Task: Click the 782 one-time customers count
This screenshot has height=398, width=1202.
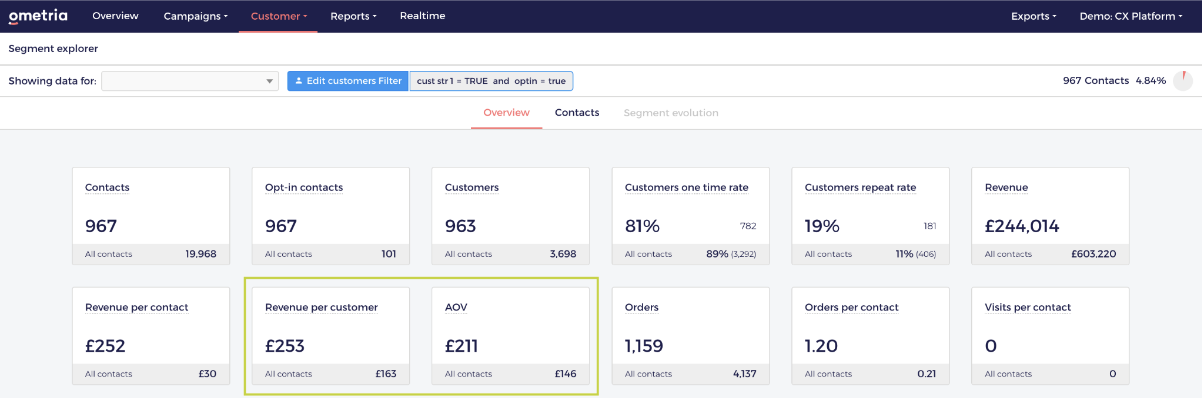Action: (x=748, y=226)
